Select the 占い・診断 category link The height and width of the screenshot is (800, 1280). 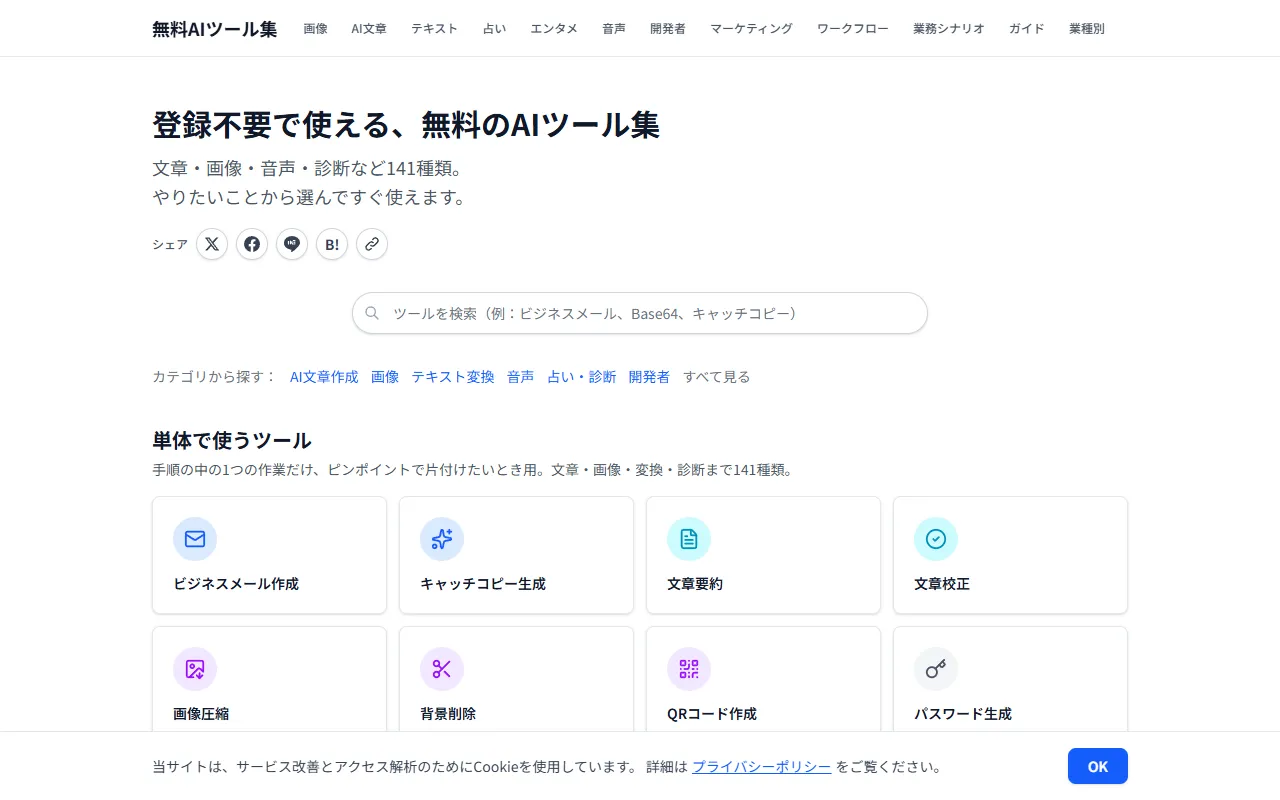tap(582, 377)
